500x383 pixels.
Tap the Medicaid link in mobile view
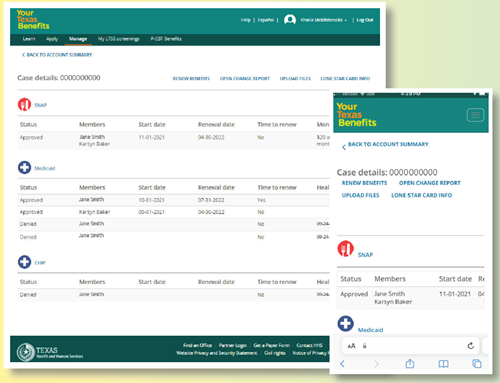(x=370, y=330)
